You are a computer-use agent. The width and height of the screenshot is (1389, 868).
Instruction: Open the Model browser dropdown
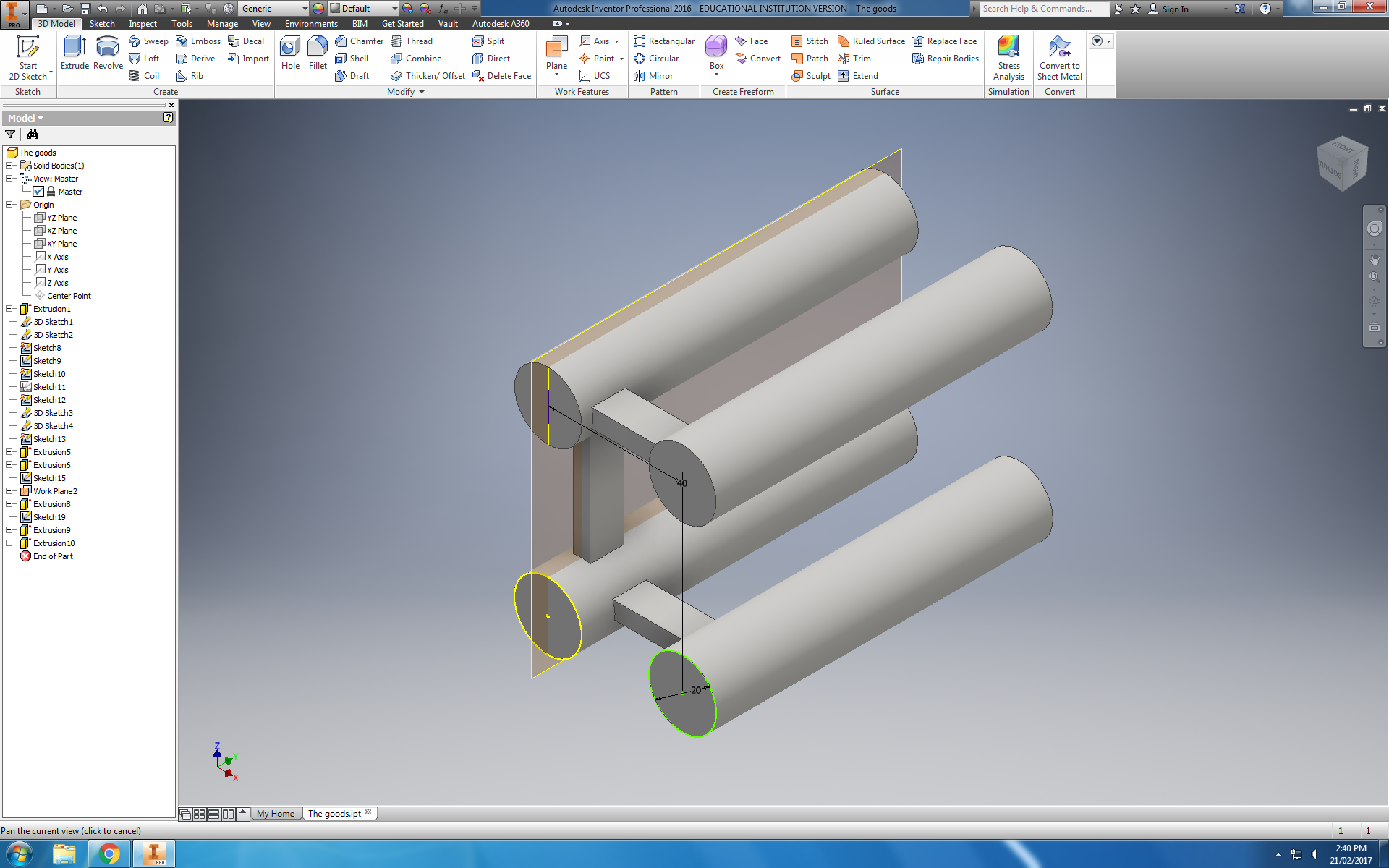[25, 118]
